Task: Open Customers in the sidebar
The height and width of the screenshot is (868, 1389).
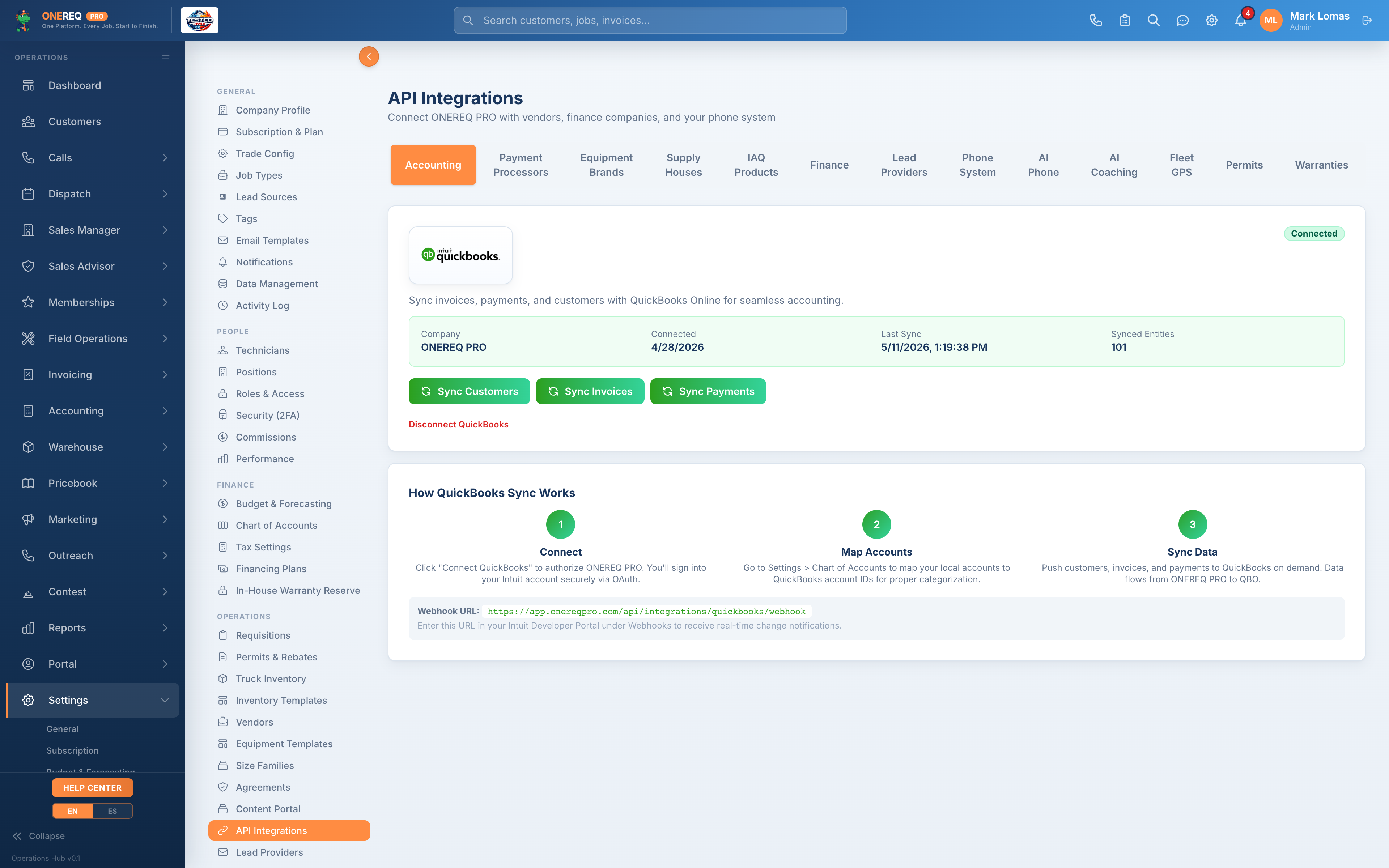Action: tap(92, 122)
